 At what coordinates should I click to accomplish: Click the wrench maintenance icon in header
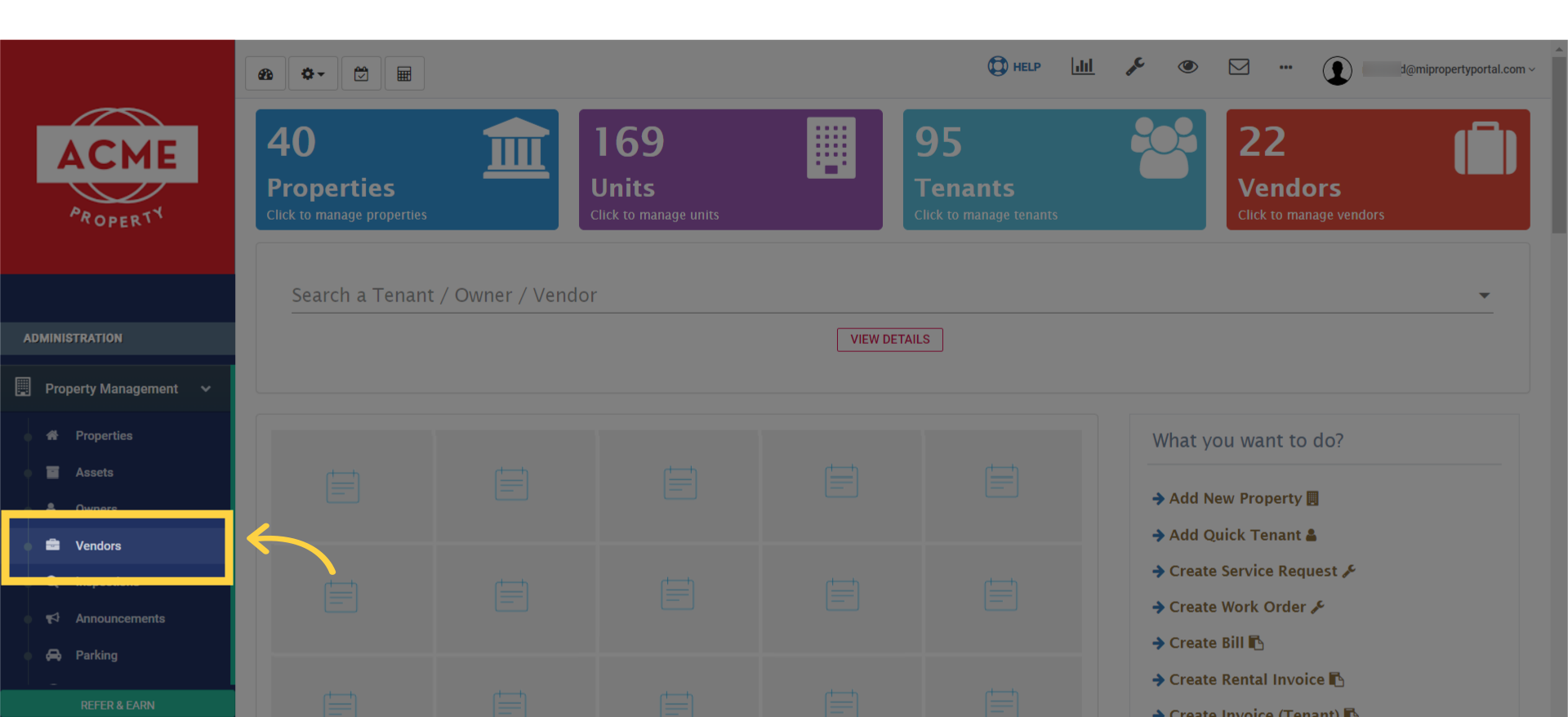(1135, 67)
